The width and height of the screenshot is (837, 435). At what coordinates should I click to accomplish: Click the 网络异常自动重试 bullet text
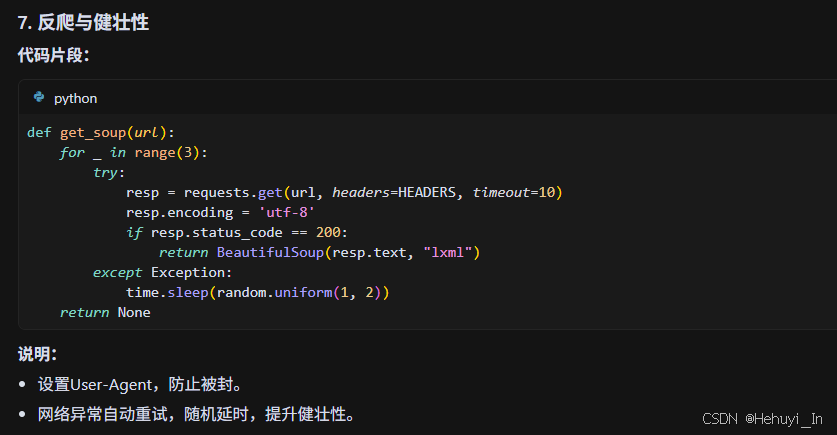point(196,414)
